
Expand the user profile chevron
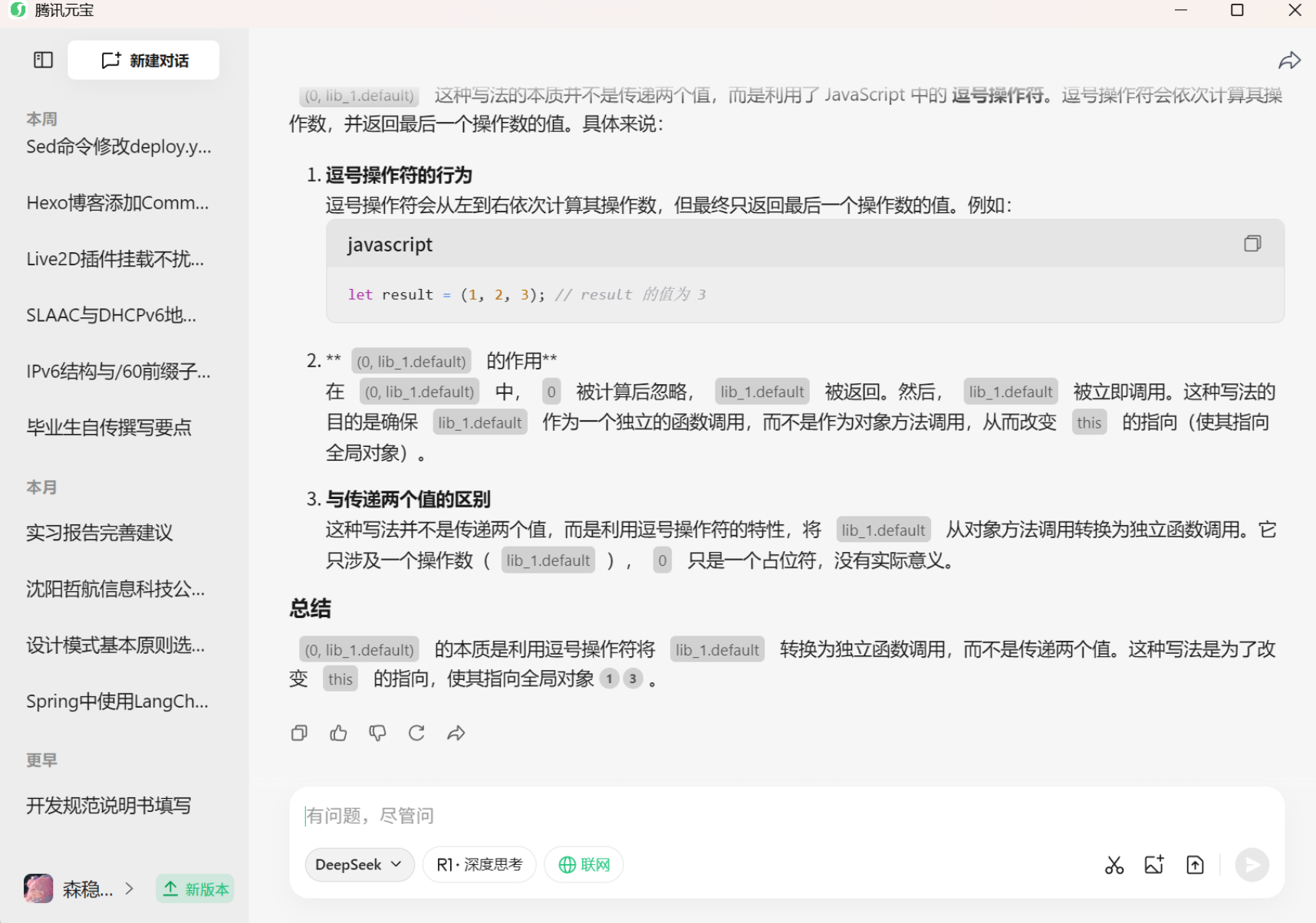(130, 889)
